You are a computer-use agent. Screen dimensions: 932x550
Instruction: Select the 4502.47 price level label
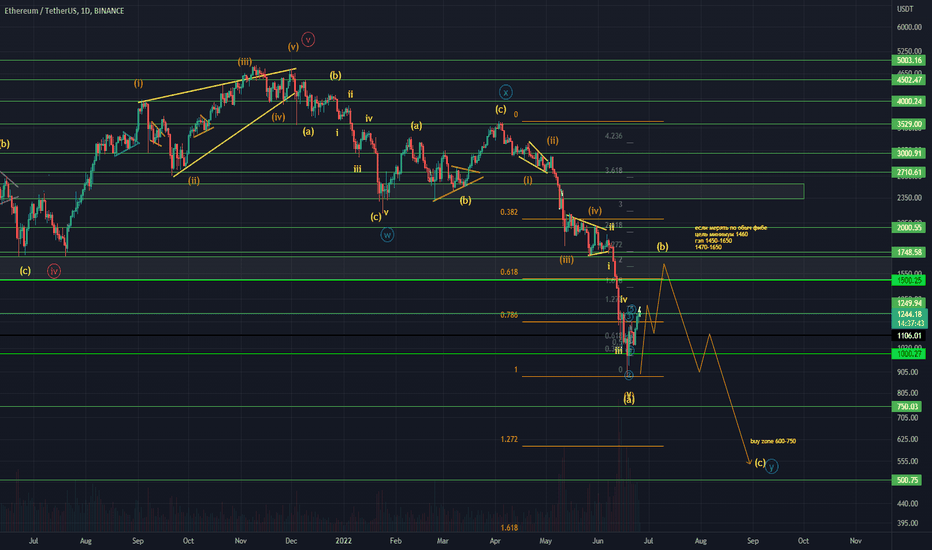tap(909, 80)
